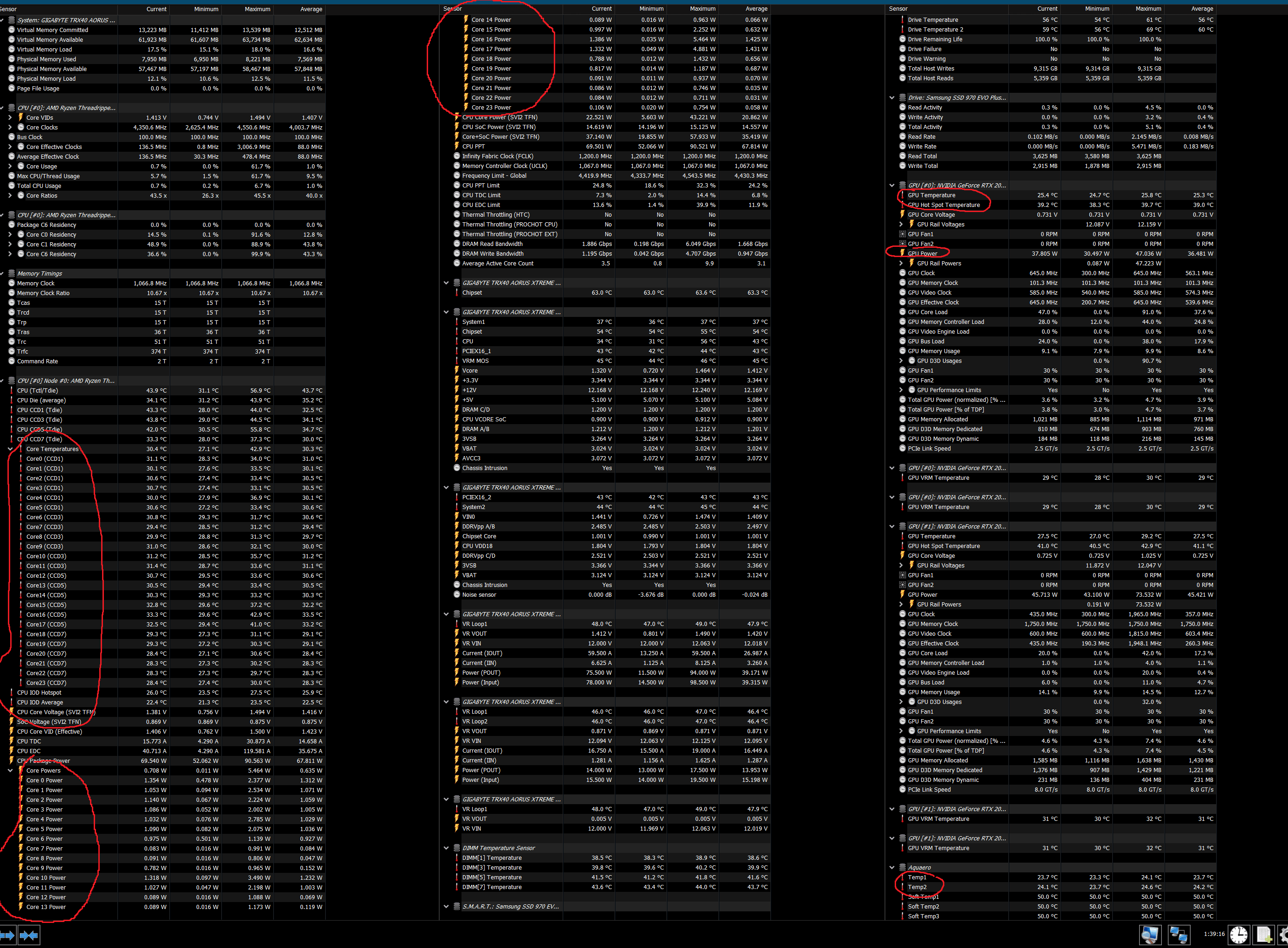1288x948 pixels.
Task: Click the expand-layout double right arrows button
Action: tap(7, 935)
